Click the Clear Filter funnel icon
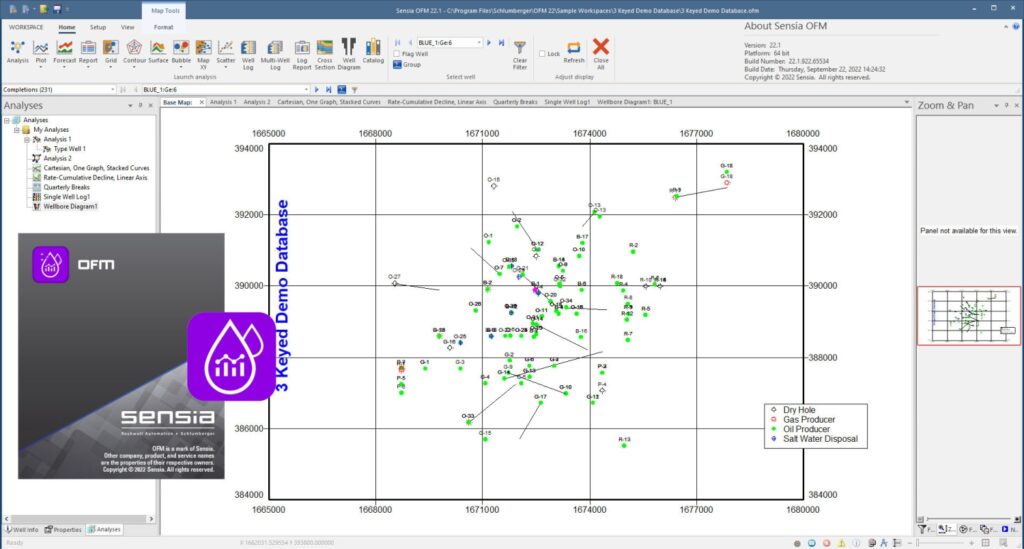This screenshot has width=1024, height=549. click(x=520, y=52)
